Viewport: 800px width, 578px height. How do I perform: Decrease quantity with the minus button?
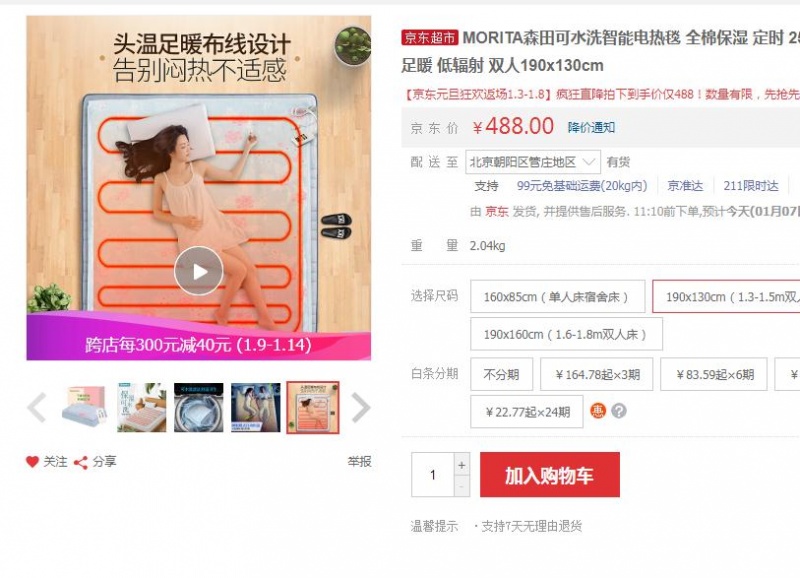coord(461,486)
